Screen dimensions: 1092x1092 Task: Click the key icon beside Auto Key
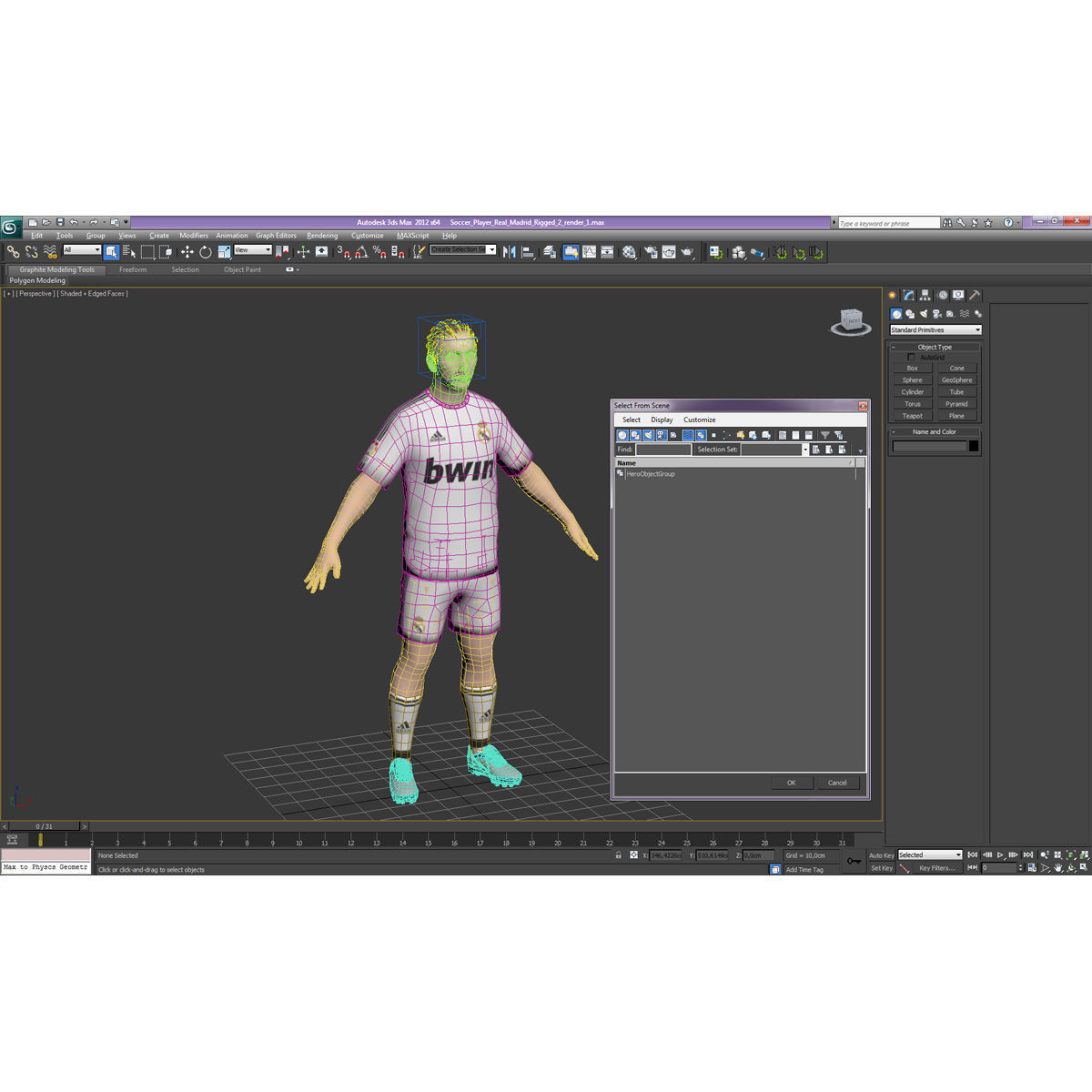(854, 861)
